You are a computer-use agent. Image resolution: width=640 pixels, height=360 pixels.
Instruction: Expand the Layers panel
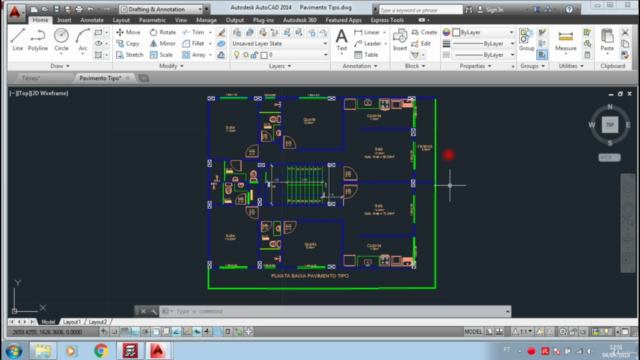tap(280, 66)
